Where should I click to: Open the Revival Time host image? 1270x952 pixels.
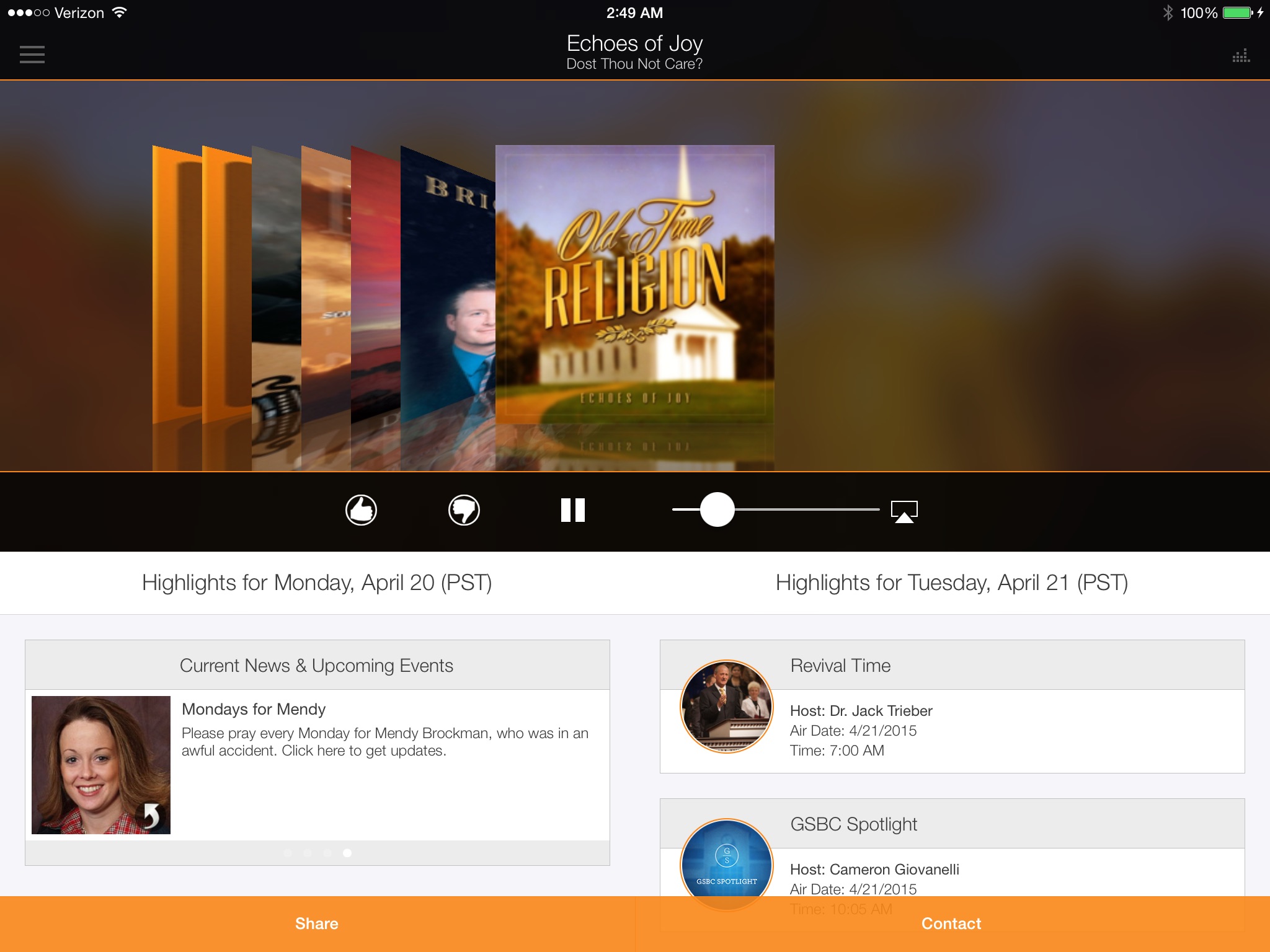click(727, 707)
